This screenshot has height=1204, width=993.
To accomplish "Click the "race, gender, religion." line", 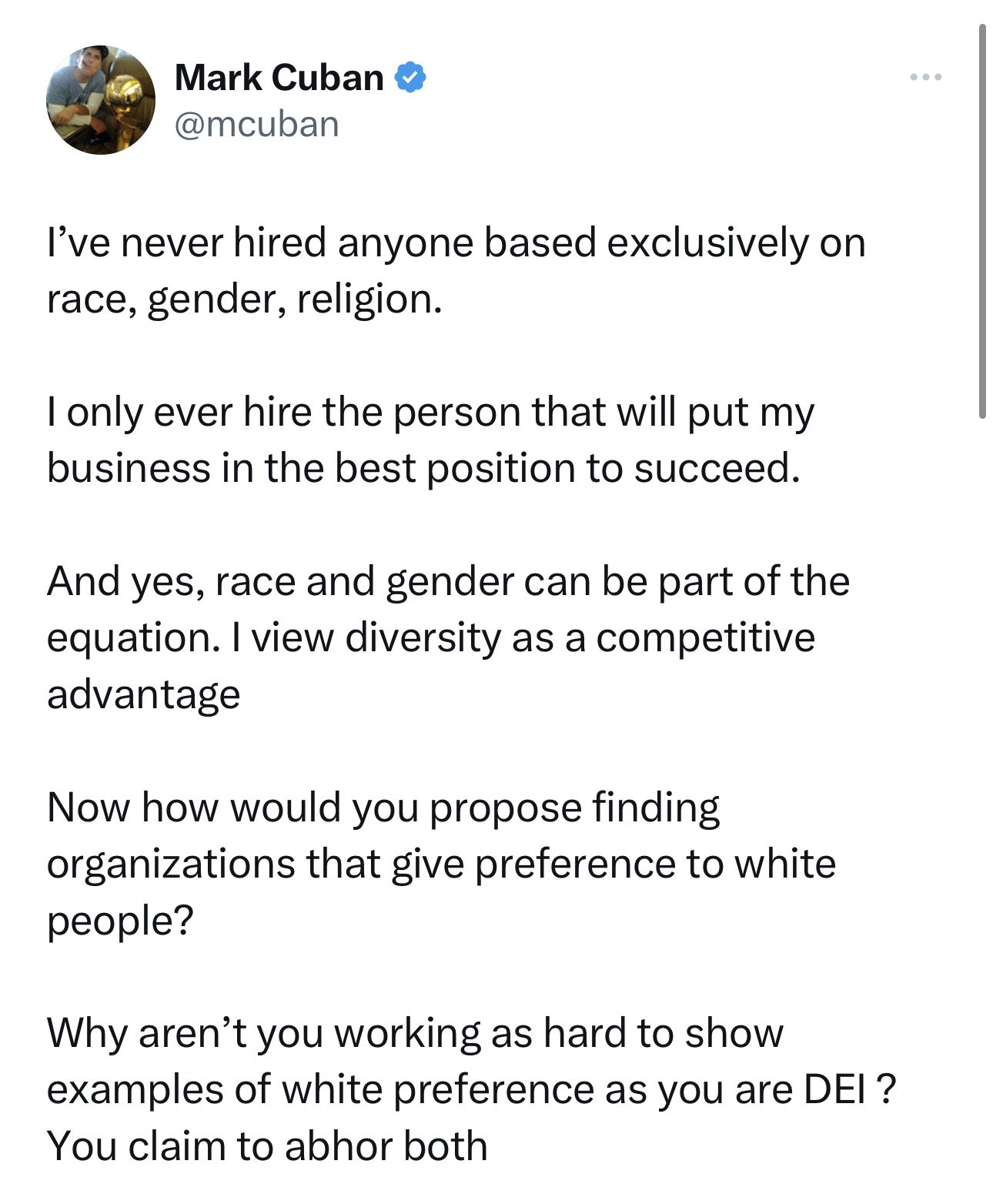I will tap(245, 299).
